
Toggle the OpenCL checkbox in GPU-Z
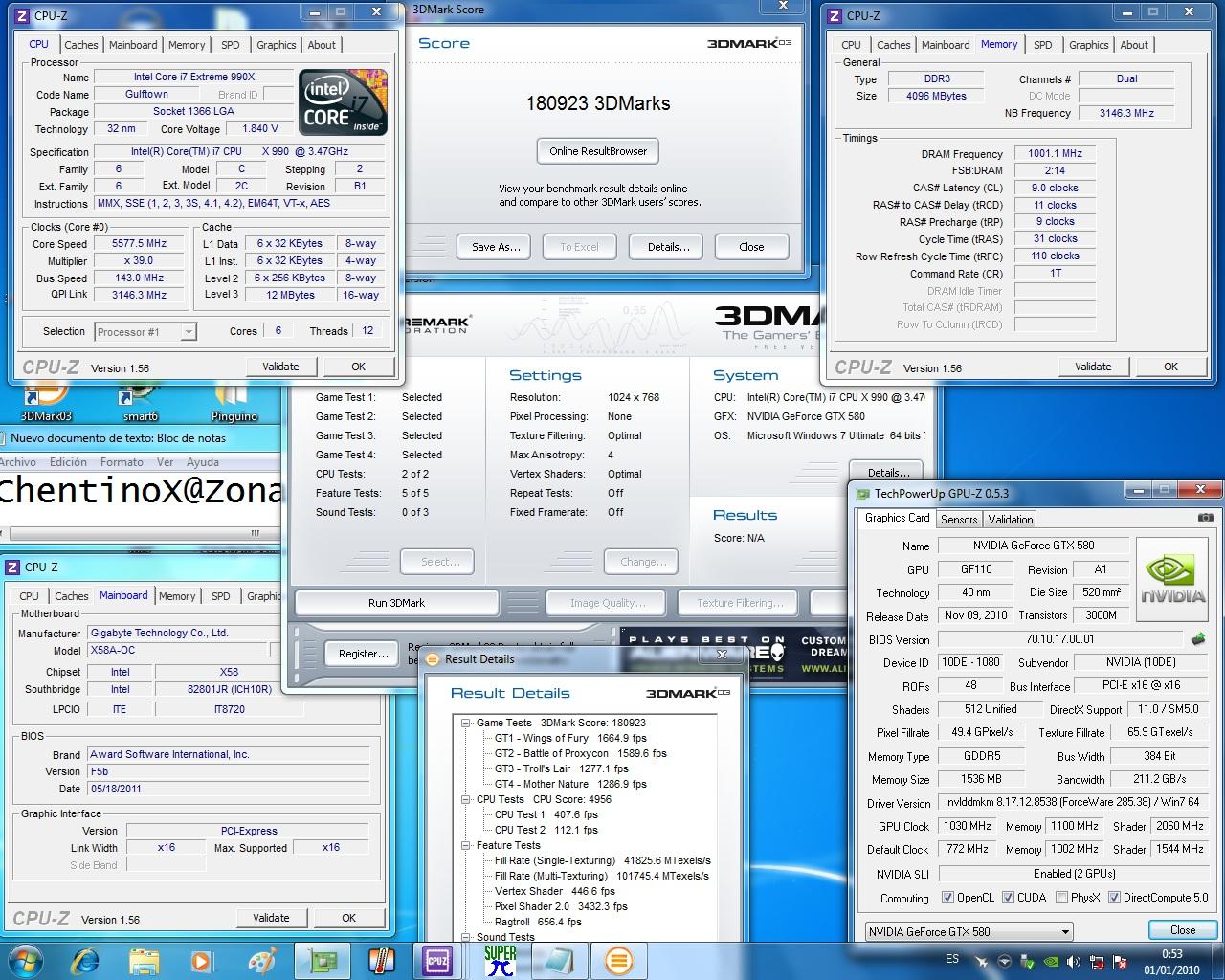pyautogui.click(x=947, y=898)
